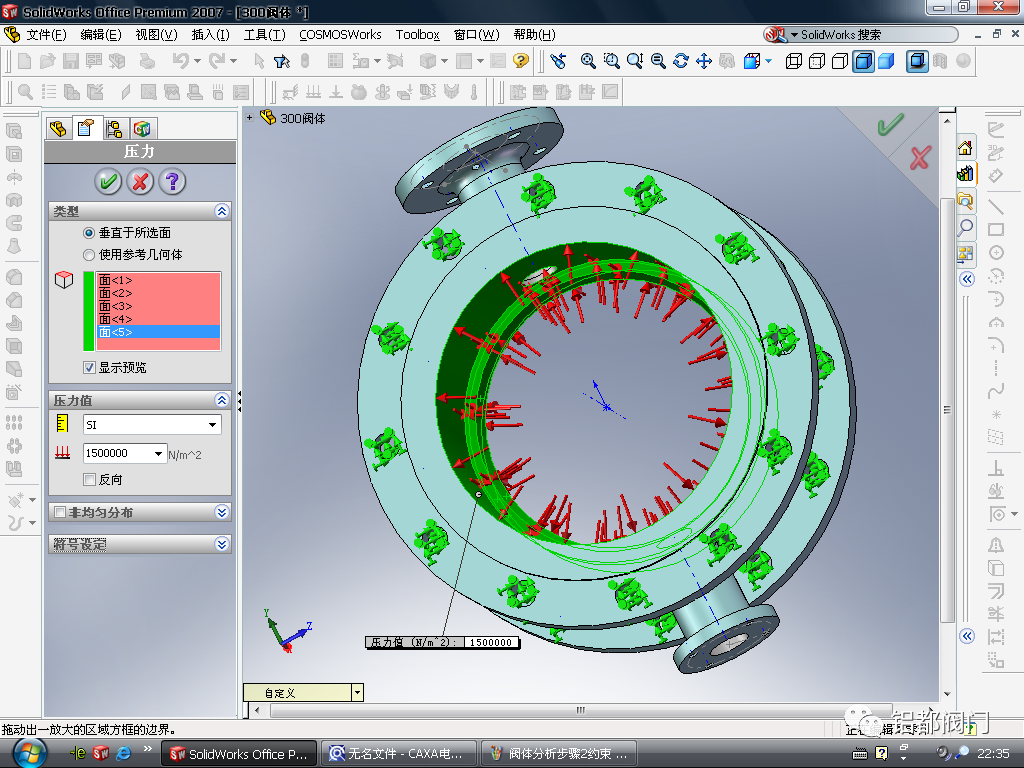Select 面<3> in the face list
This screenshot has width=1024, height=768.
(115, 306)
